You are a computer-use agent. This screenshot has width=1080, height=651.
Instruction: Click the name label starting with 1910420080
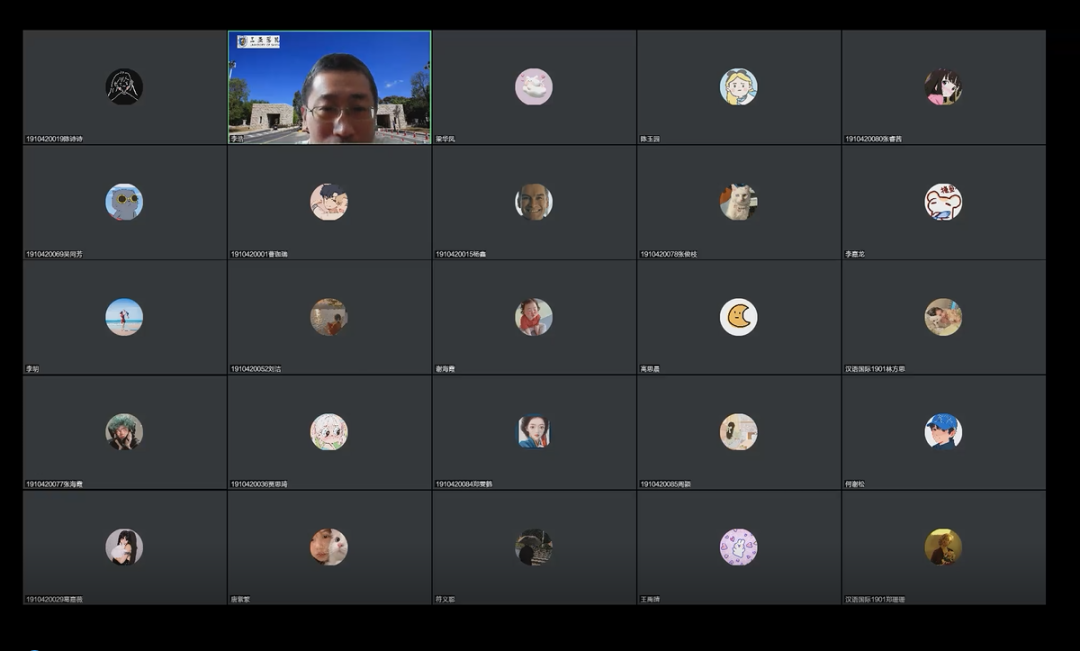pyautogui.click(x=873, y=139)
